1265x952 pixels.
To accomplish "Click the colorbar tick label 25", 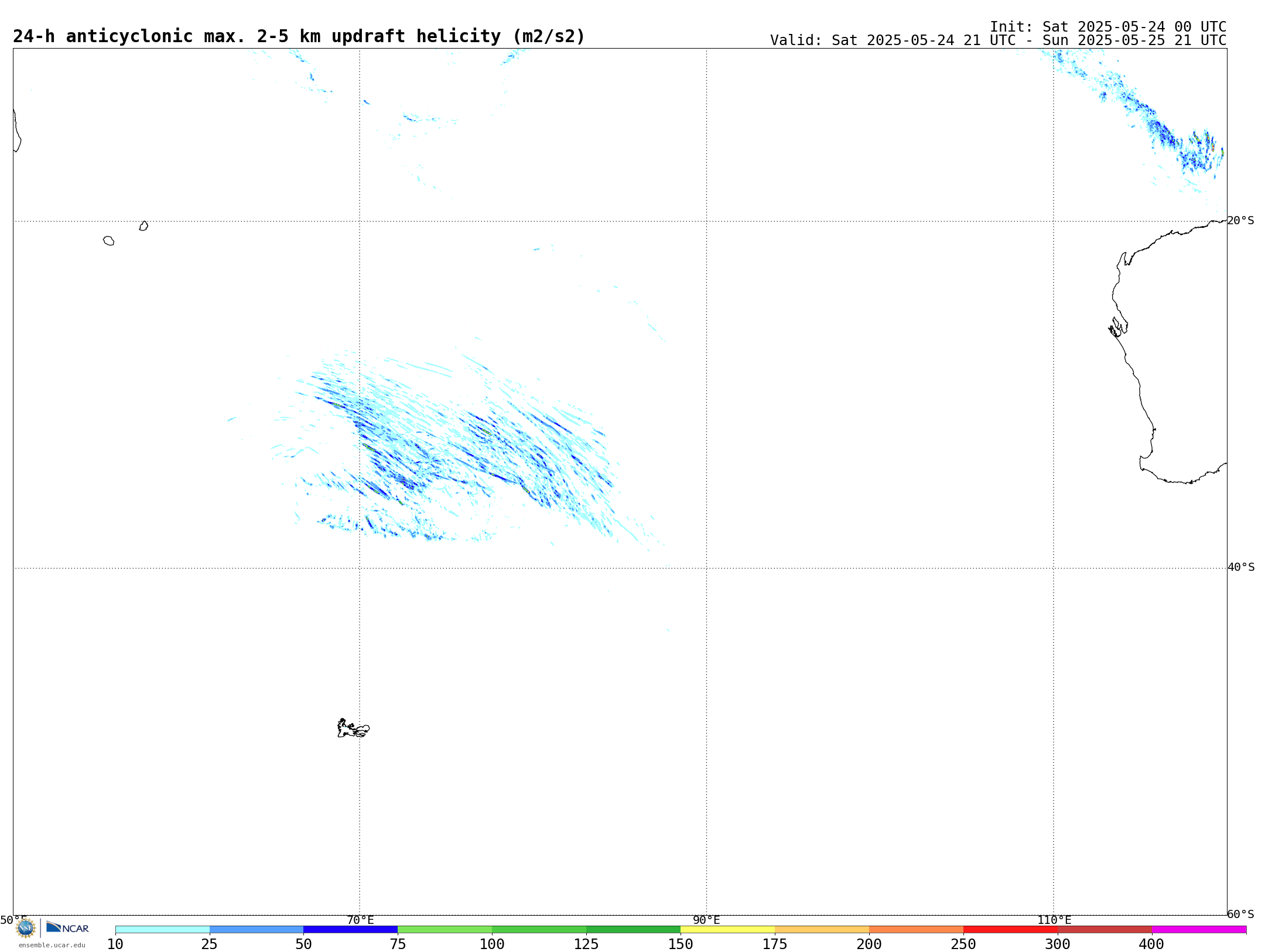I will coord(210,944).
